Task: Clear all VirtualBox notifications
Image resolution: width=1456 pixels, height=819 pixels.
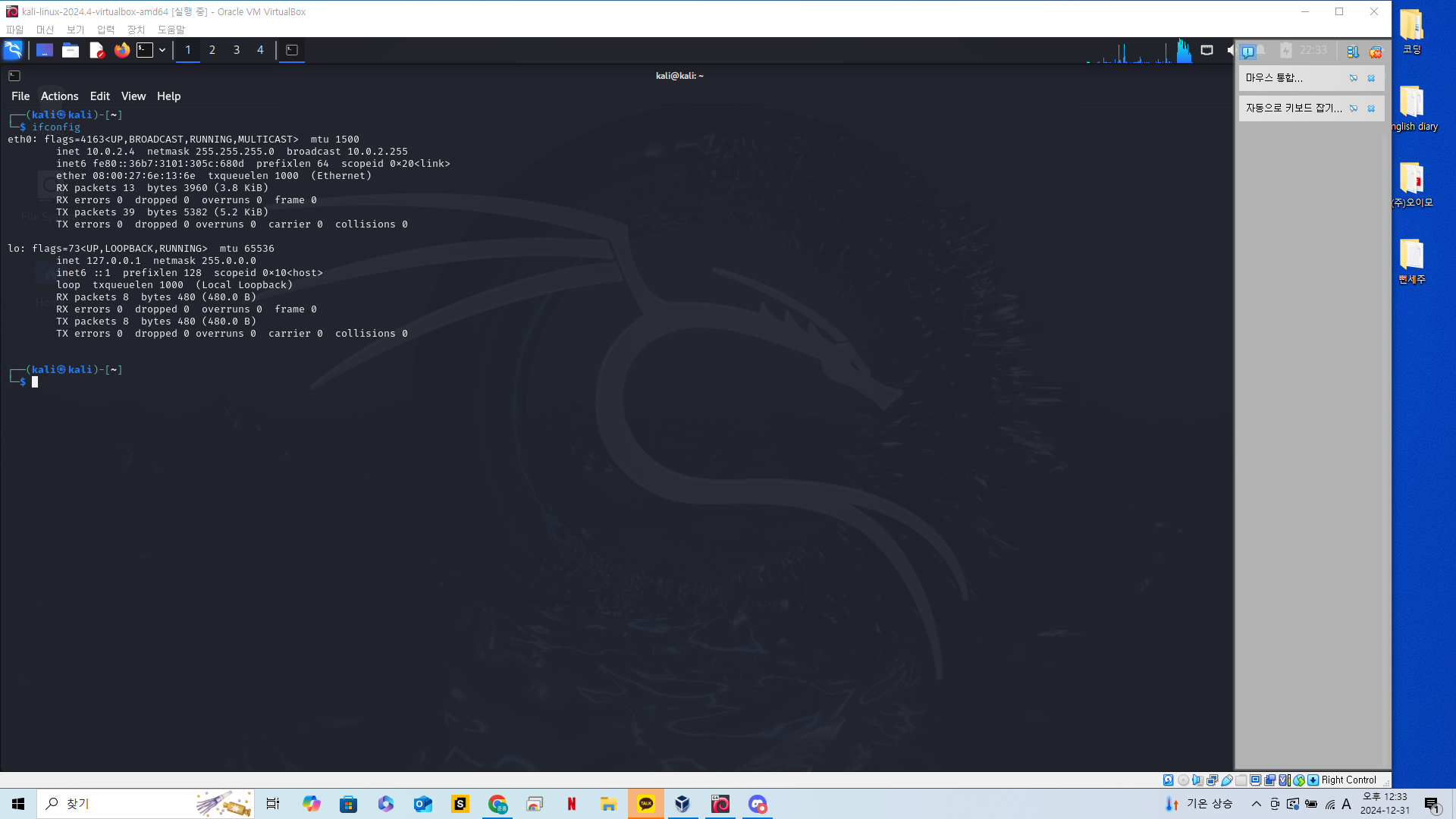Action: pyautogui.click(x=1375, y=52)
